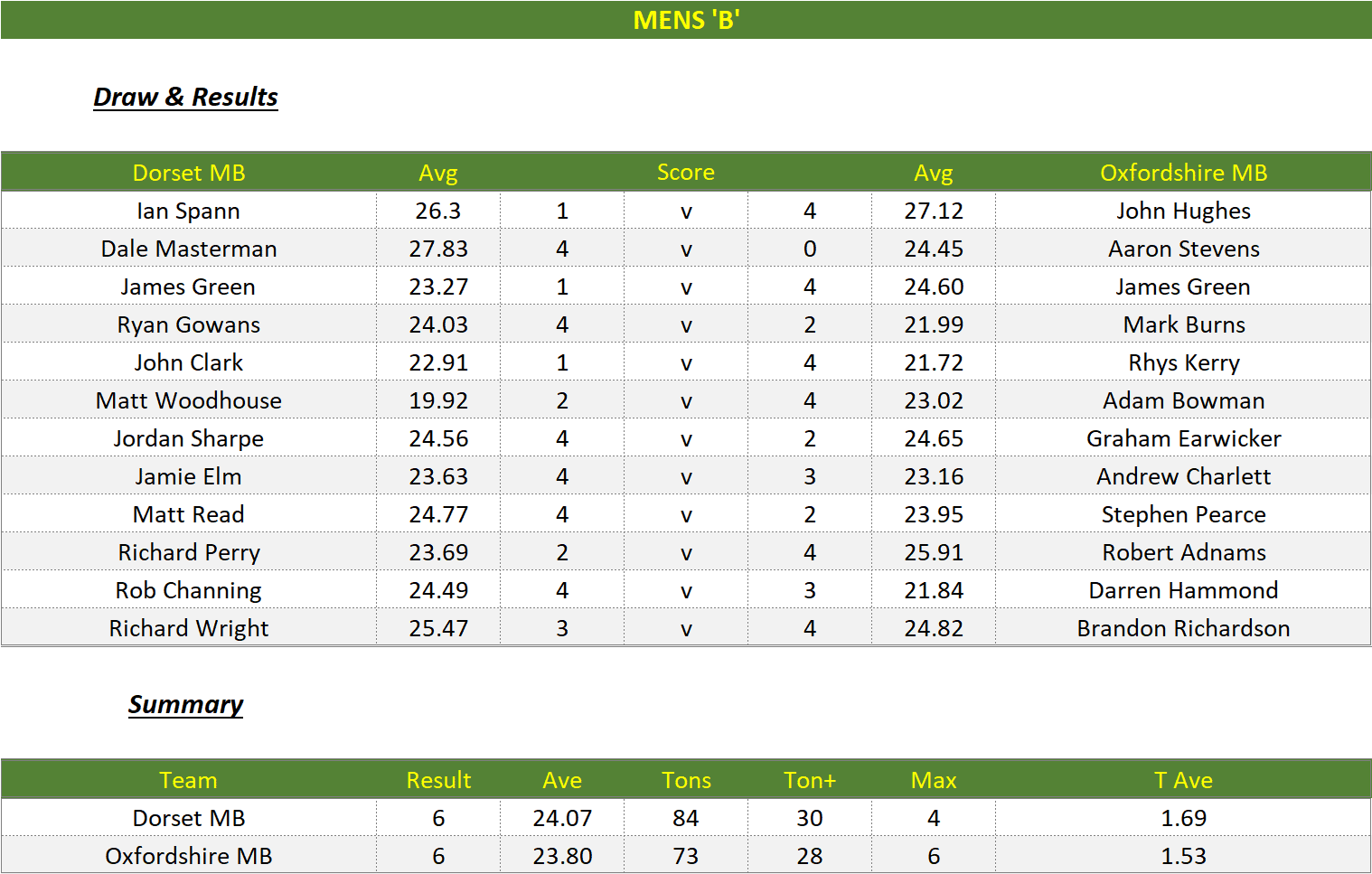
Task: Click Aaron Stevens' average 24.45
Action: click(934, 249)
